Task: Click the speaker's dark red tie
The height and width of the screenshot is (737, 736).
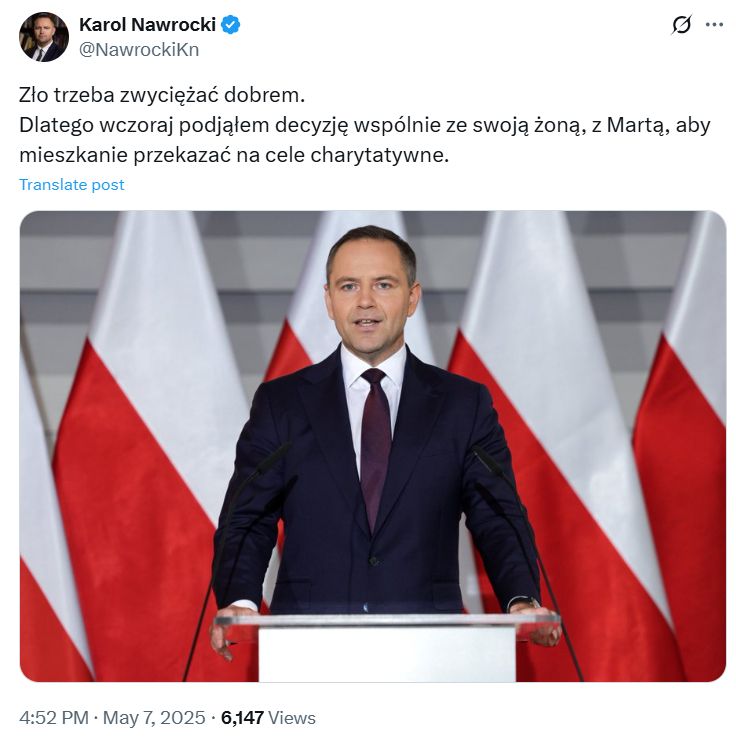Action: coord(375,447)
